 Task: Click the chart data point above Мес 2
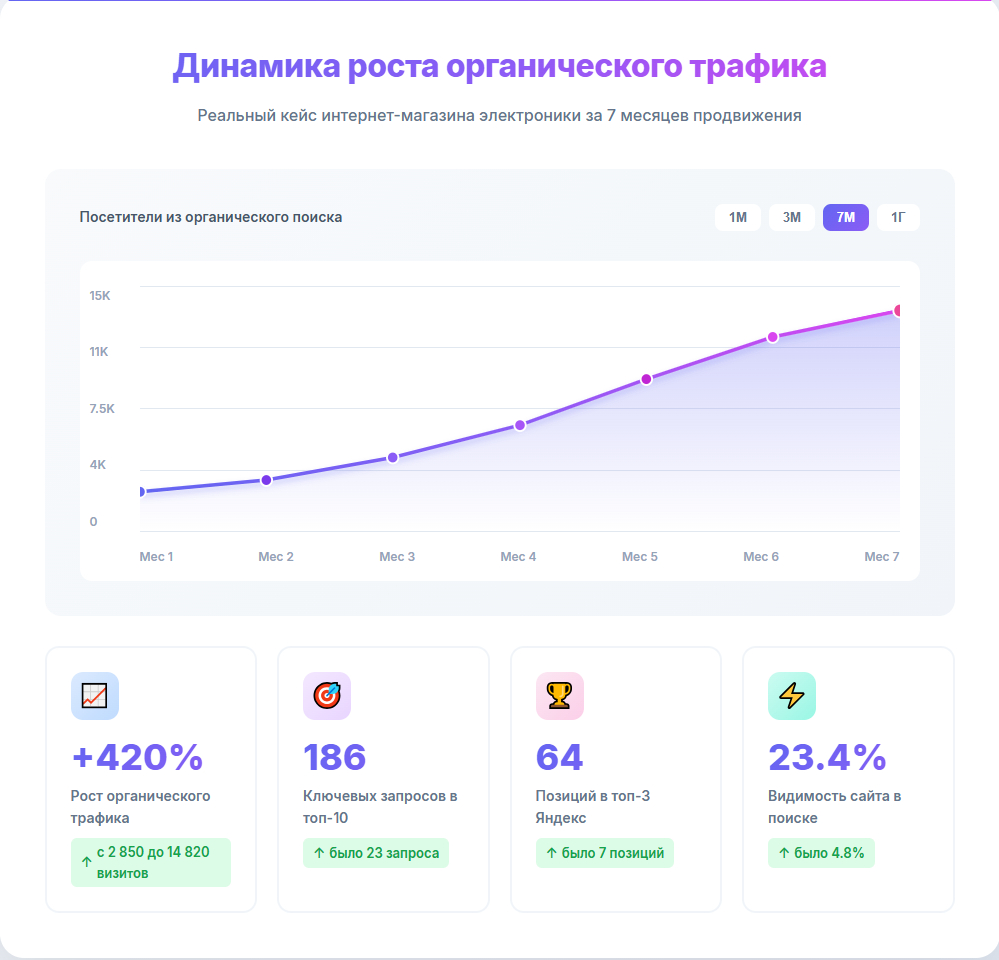coord(266,480)
